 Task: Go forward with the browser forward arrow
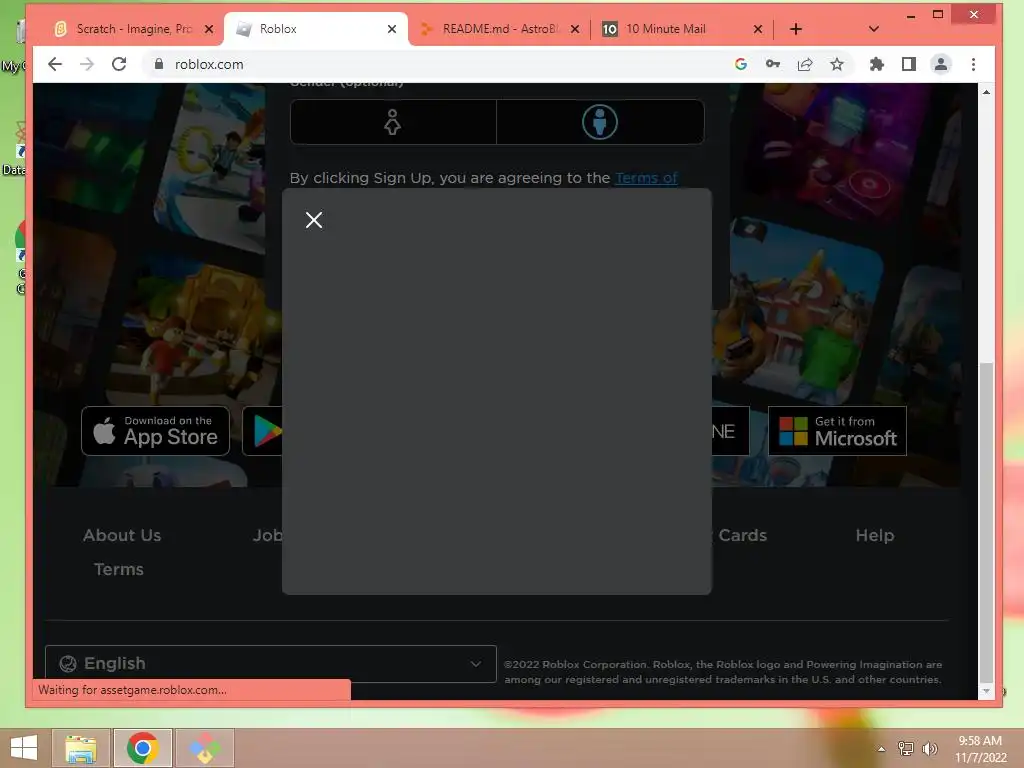87,64
